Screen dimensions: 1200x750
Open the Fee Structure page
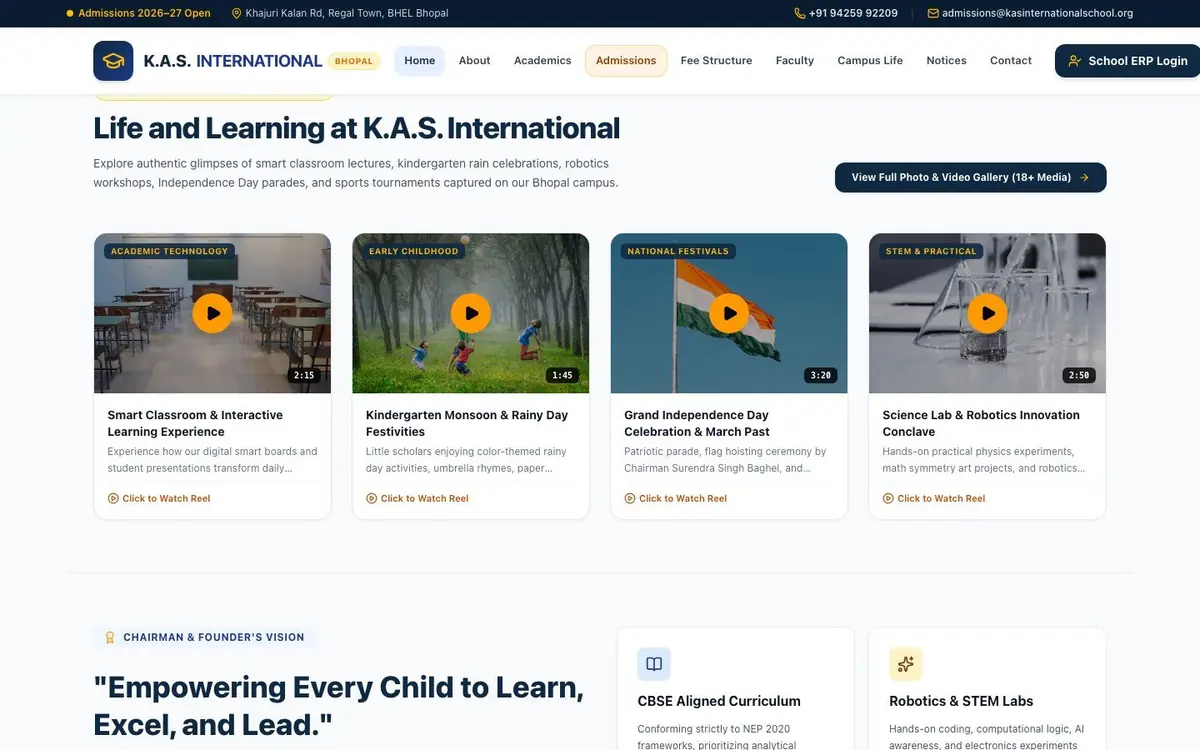[717, 61]
